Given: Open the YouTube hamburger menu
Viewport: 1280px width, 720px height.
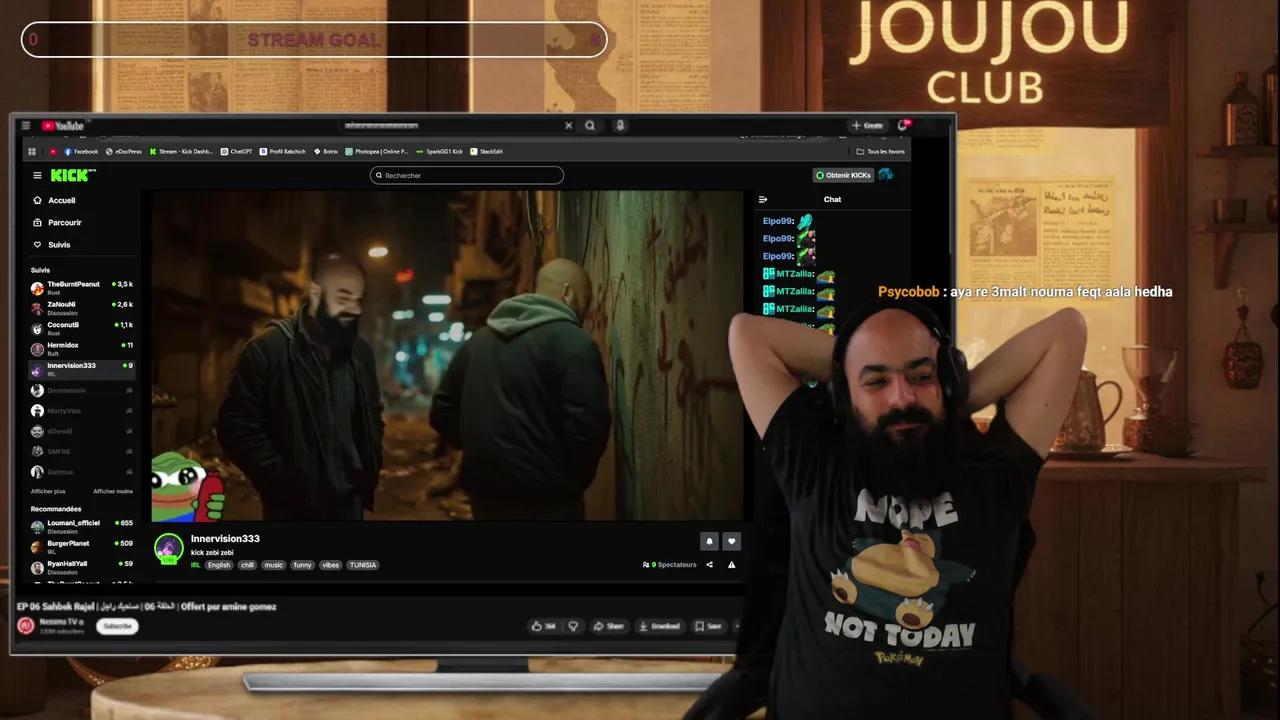Looking at the screenshot, I should (x=26, y=126).
